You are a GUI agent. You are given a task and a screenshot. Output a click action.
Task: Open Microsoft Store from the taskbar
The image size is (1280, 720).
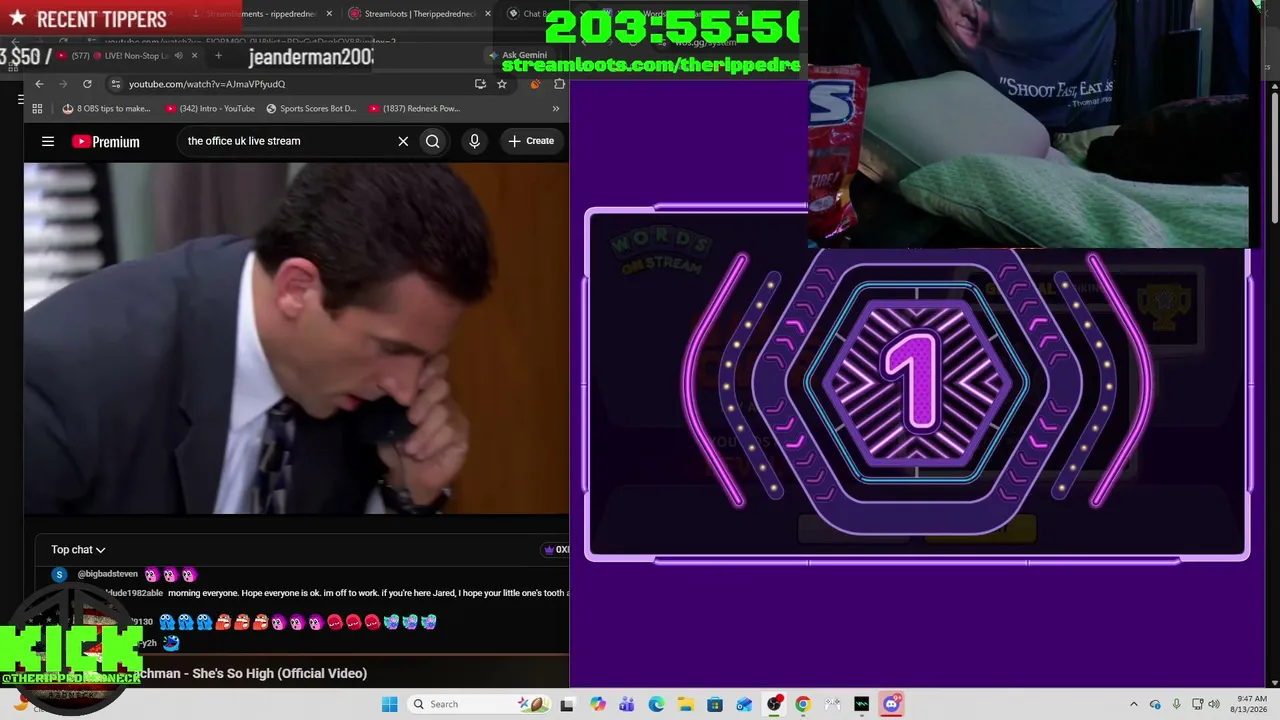pos(715,704)
